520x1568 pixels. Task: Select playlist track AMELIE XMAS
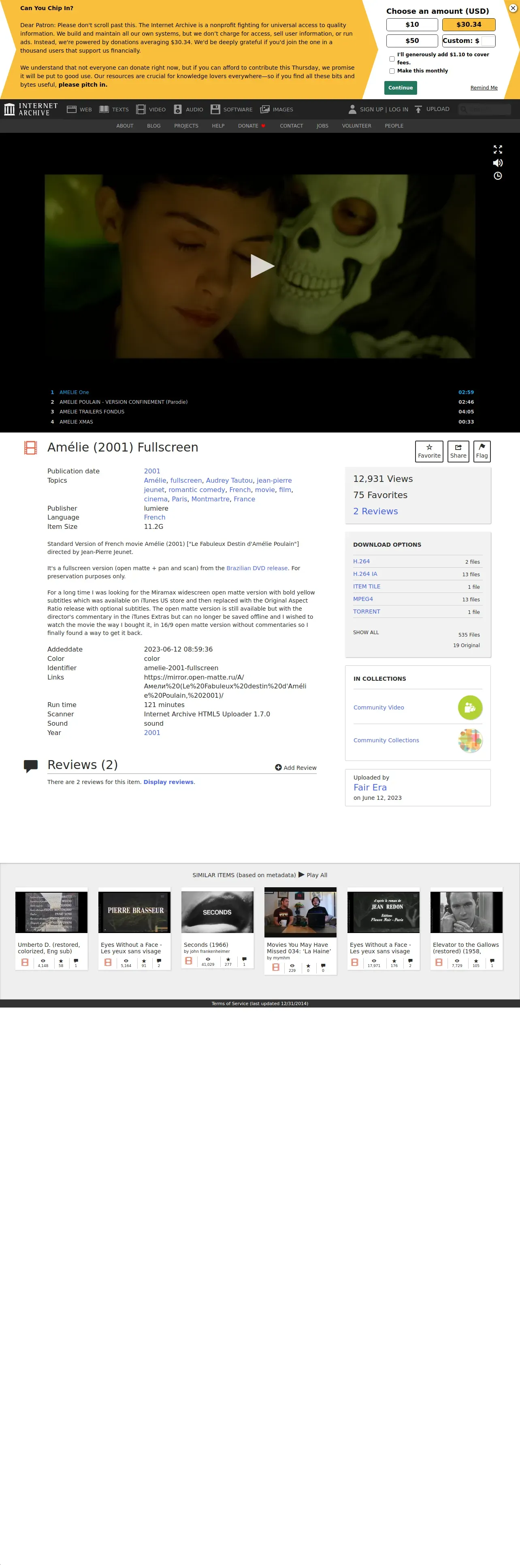[x=260, y=422]
